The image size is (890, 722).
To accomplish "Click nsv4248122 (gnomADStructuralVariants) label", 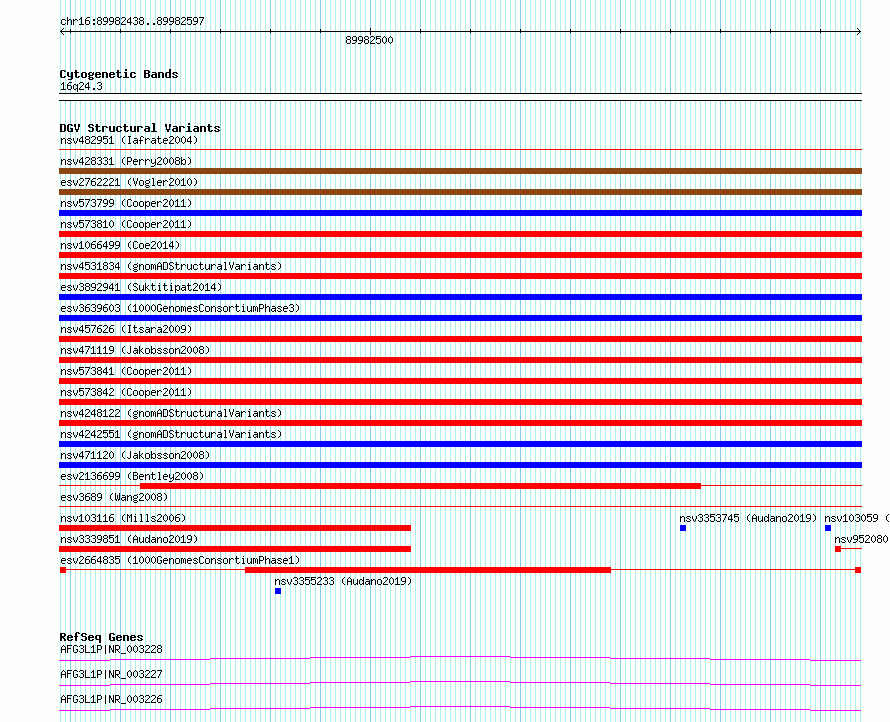I will [171, 413].
